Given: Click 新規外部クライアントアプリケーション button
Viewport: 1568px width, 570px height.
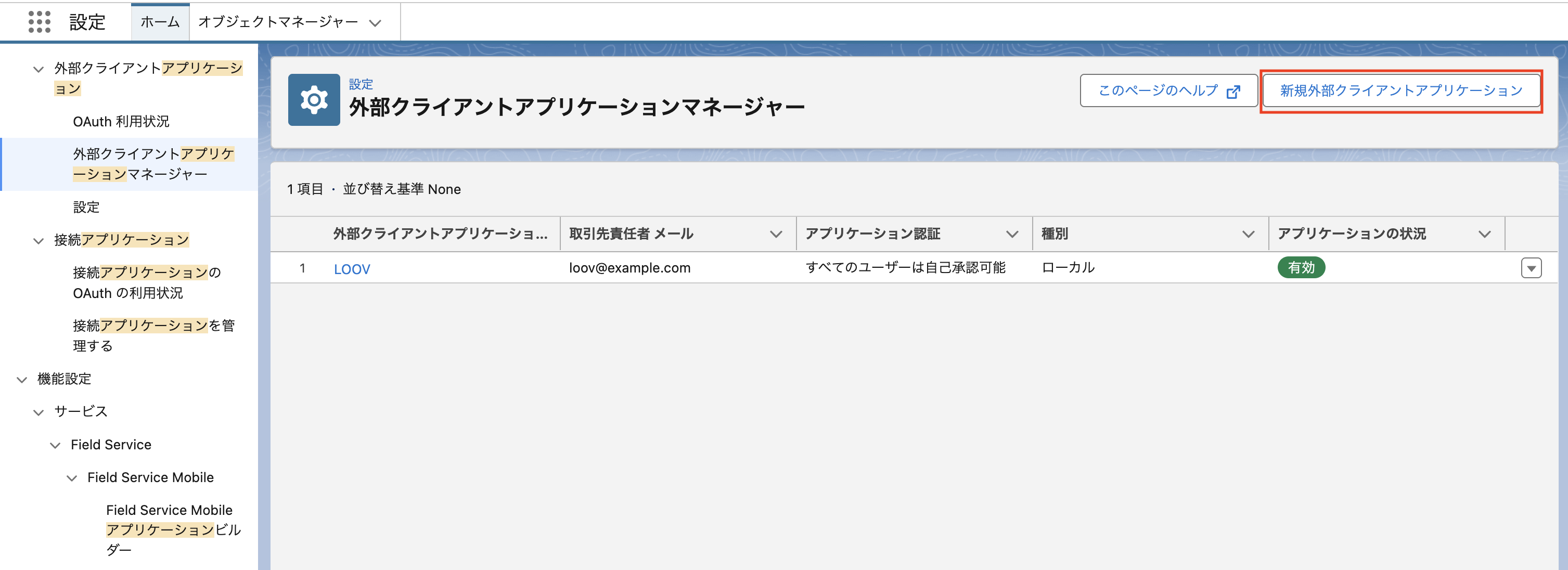Looking at the screenshot, I should (1400, 91).
